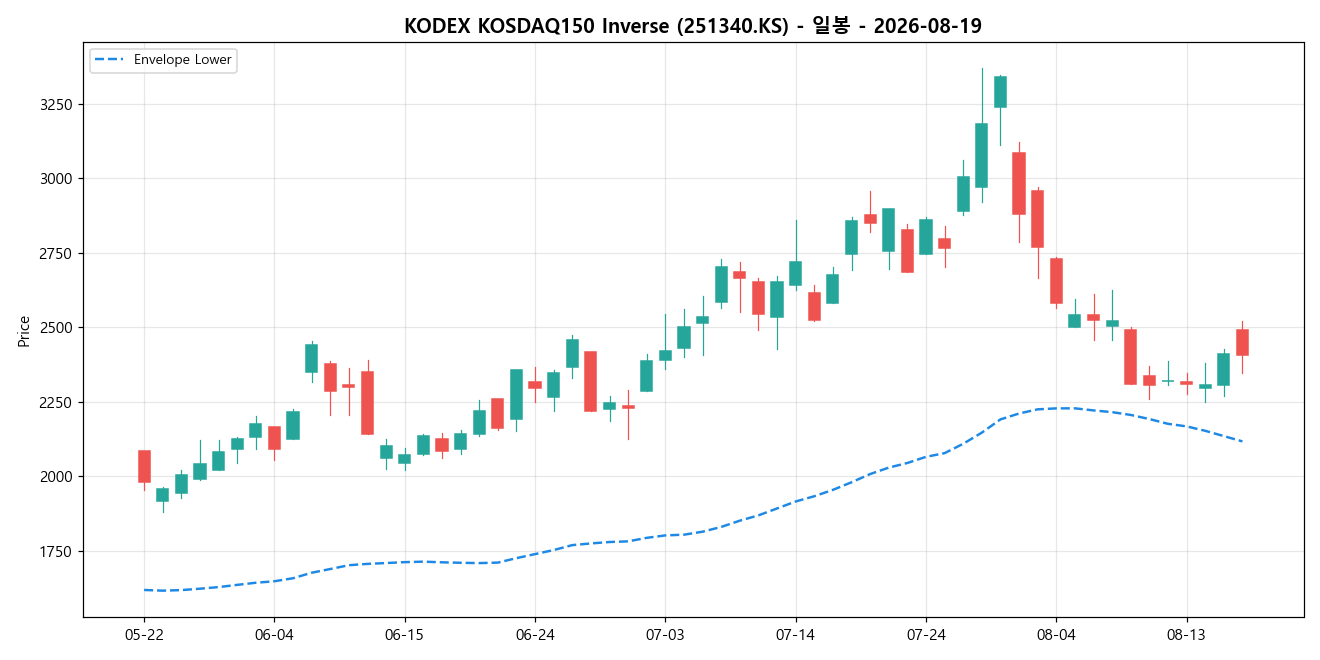Click the 2750 y-axis tick label
The height and width of the screenshot is (660, 1320).
click(x=57, y=253)
